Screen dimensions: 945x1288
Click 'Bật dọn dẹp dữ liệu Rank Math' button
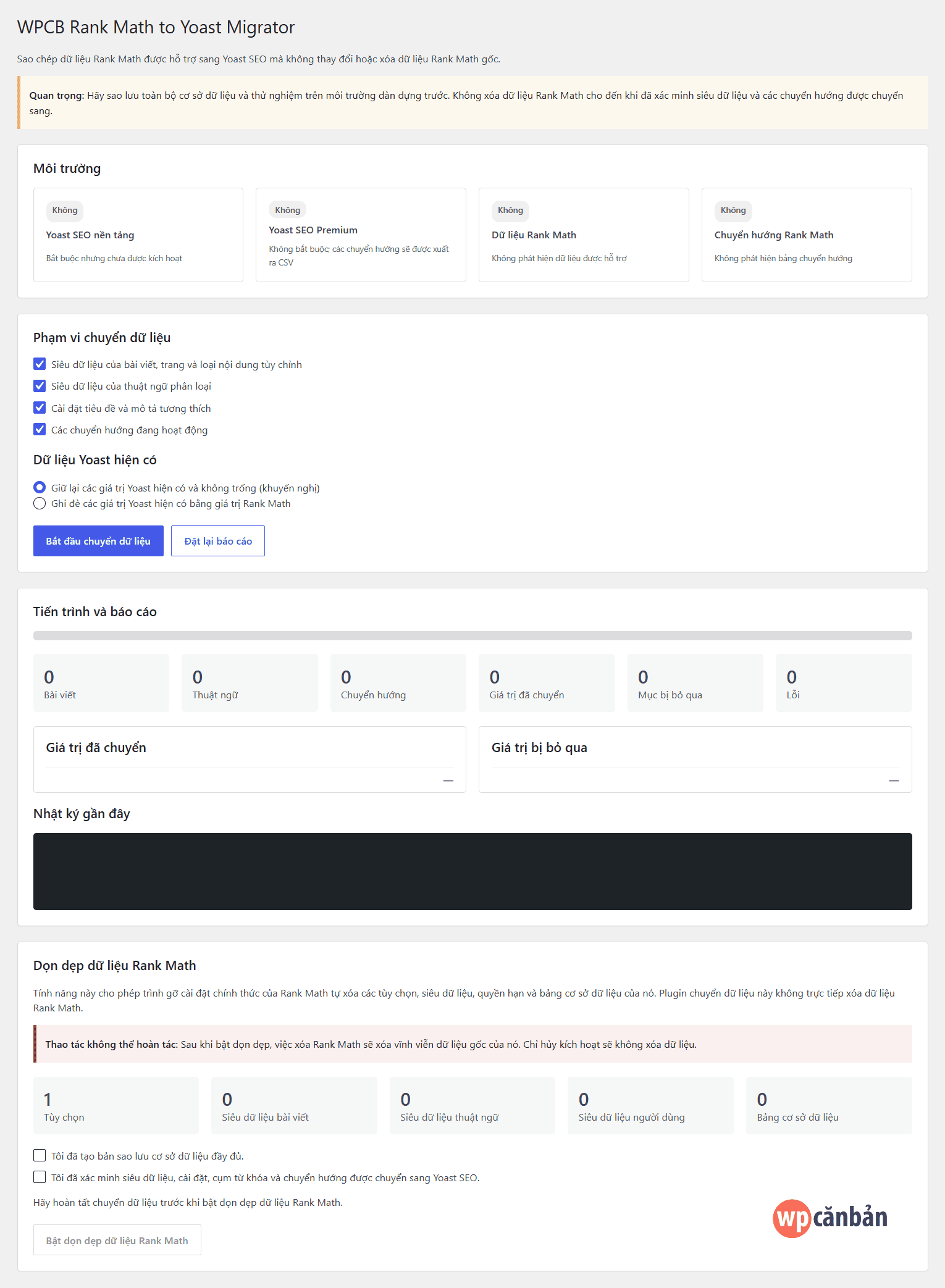point(117,1240)
